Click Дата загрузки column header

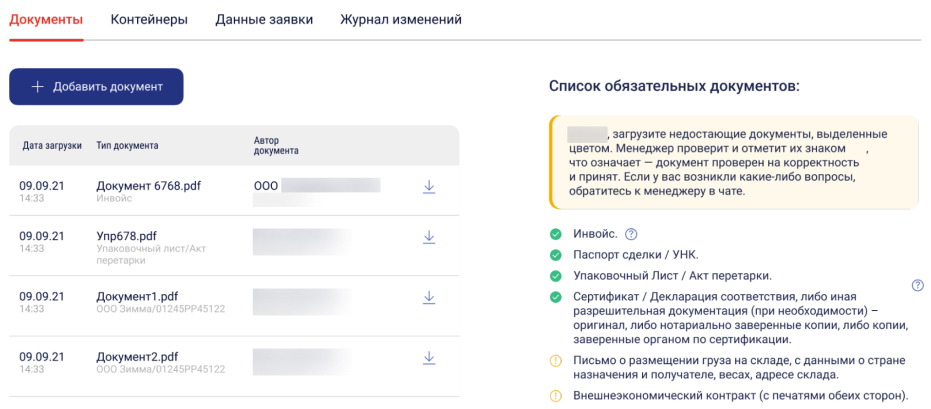tap(52, 145)
